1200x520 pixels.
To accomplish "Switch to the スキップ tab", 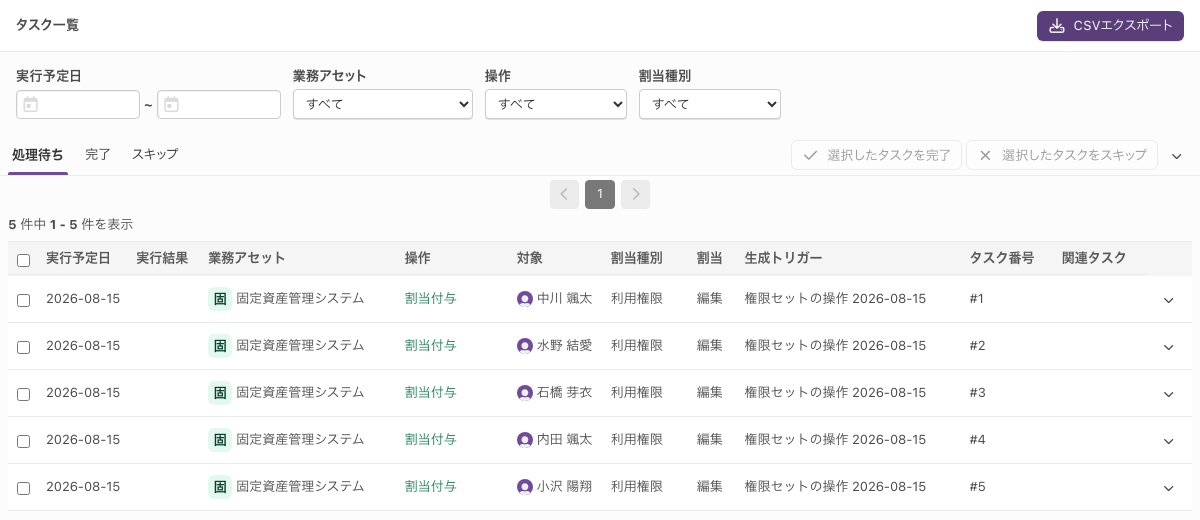I will tap(155, 155).
